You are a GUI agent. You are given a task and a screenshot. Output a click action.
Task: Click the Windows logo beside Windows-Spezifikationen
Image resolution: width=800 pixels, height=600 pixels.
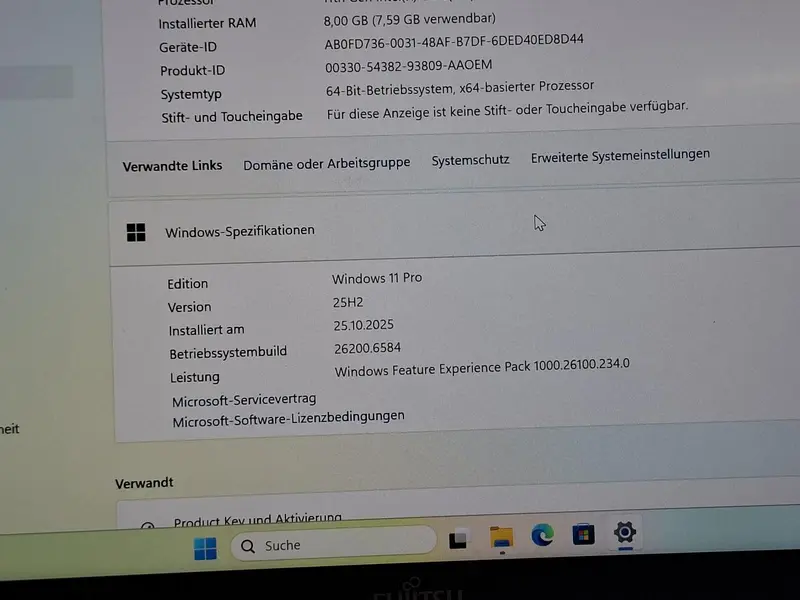coord(136,233)
